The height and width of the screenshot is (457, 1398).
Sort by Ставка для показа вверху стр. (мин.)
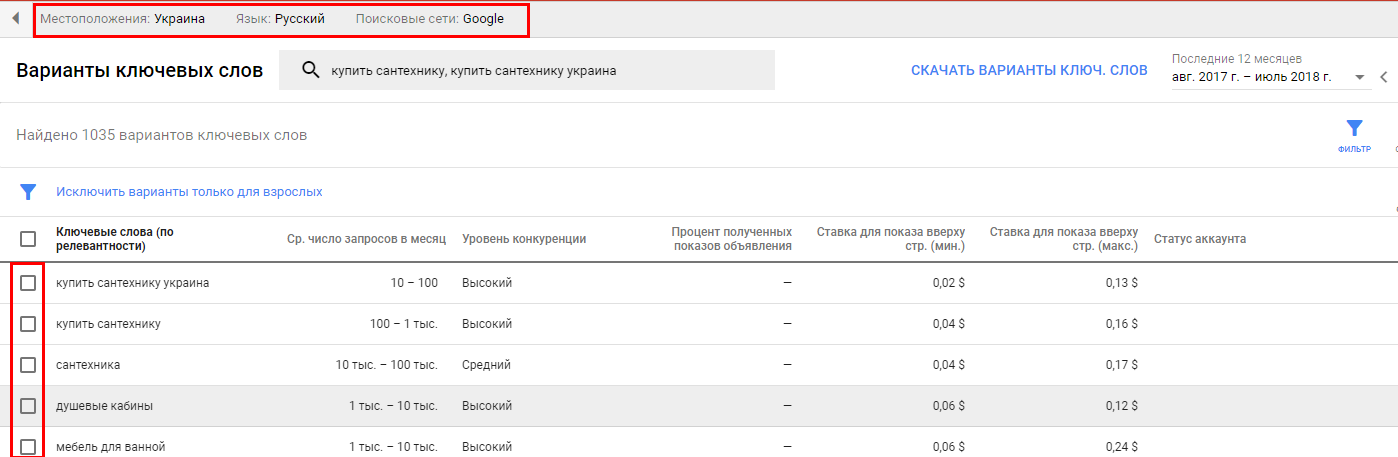pos(891,239)
